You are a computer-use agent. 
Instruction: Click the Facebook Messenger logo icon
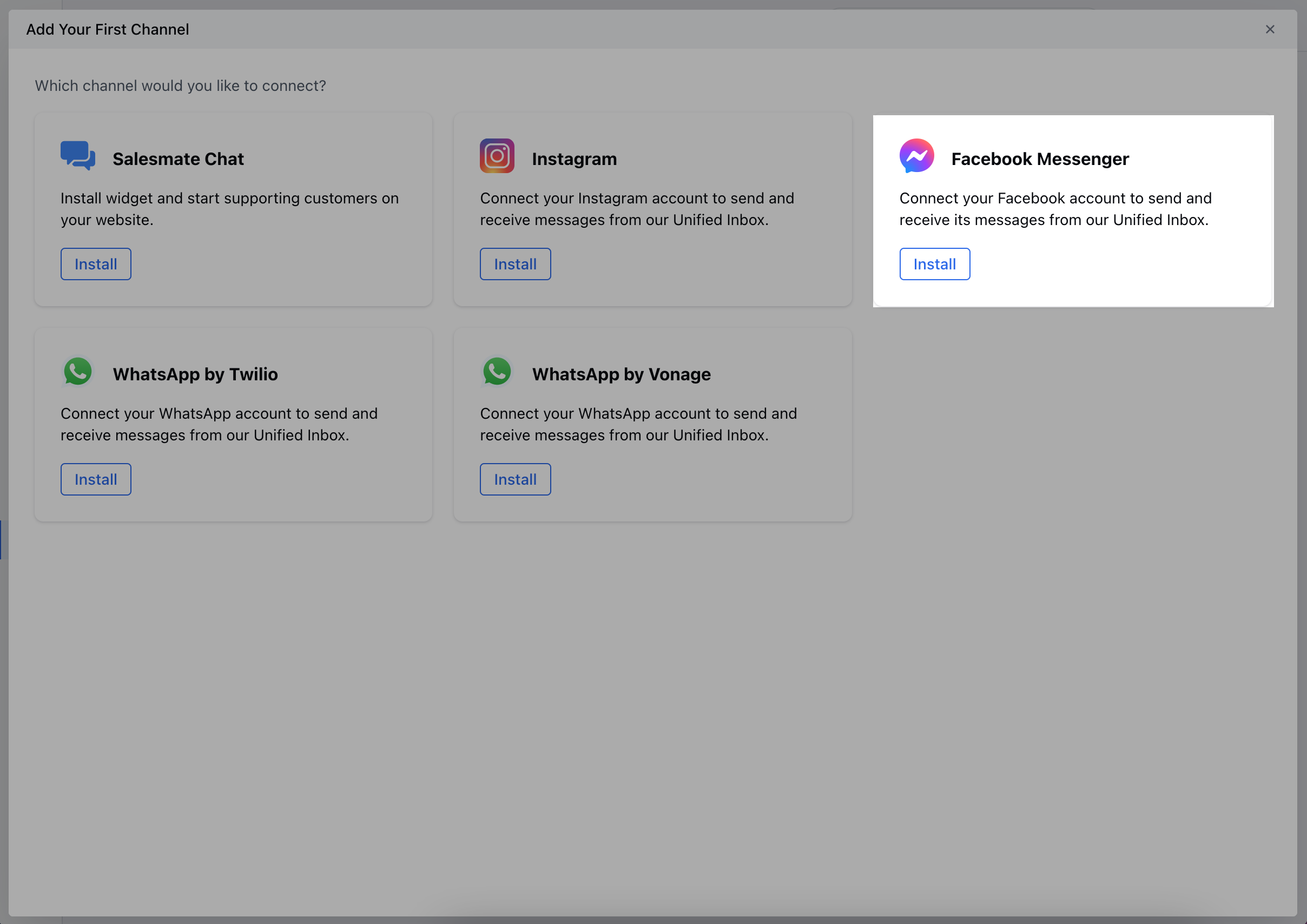[x=916, y=155]
